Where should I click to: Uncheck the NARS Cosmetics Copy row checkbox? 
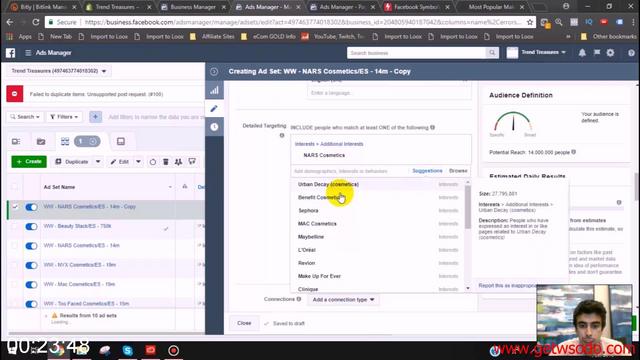pos(15,207)
